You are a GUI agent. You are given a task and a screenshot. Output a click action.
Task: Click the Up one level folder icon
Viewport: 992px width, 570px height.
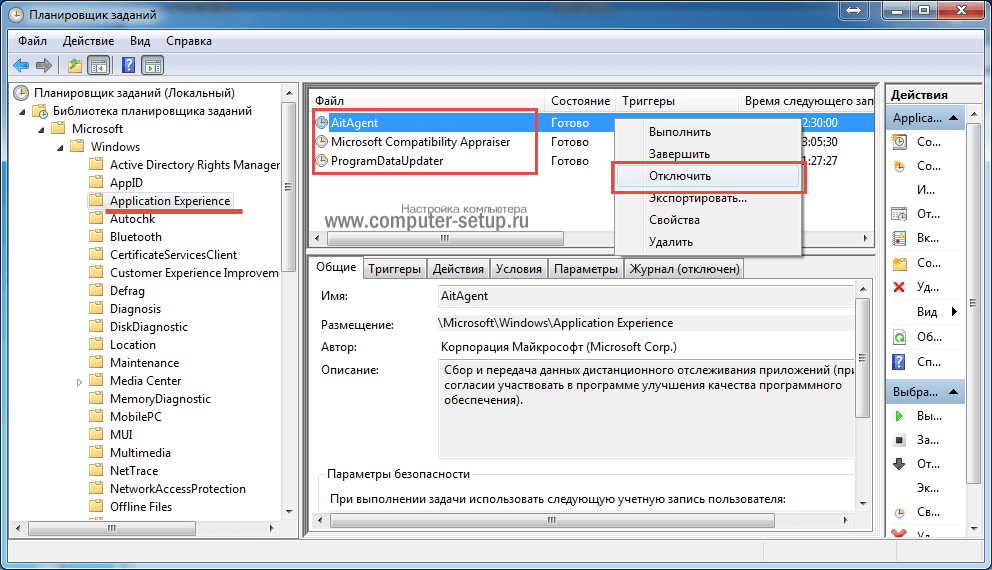pyautogui.click(x=74, y=66)
